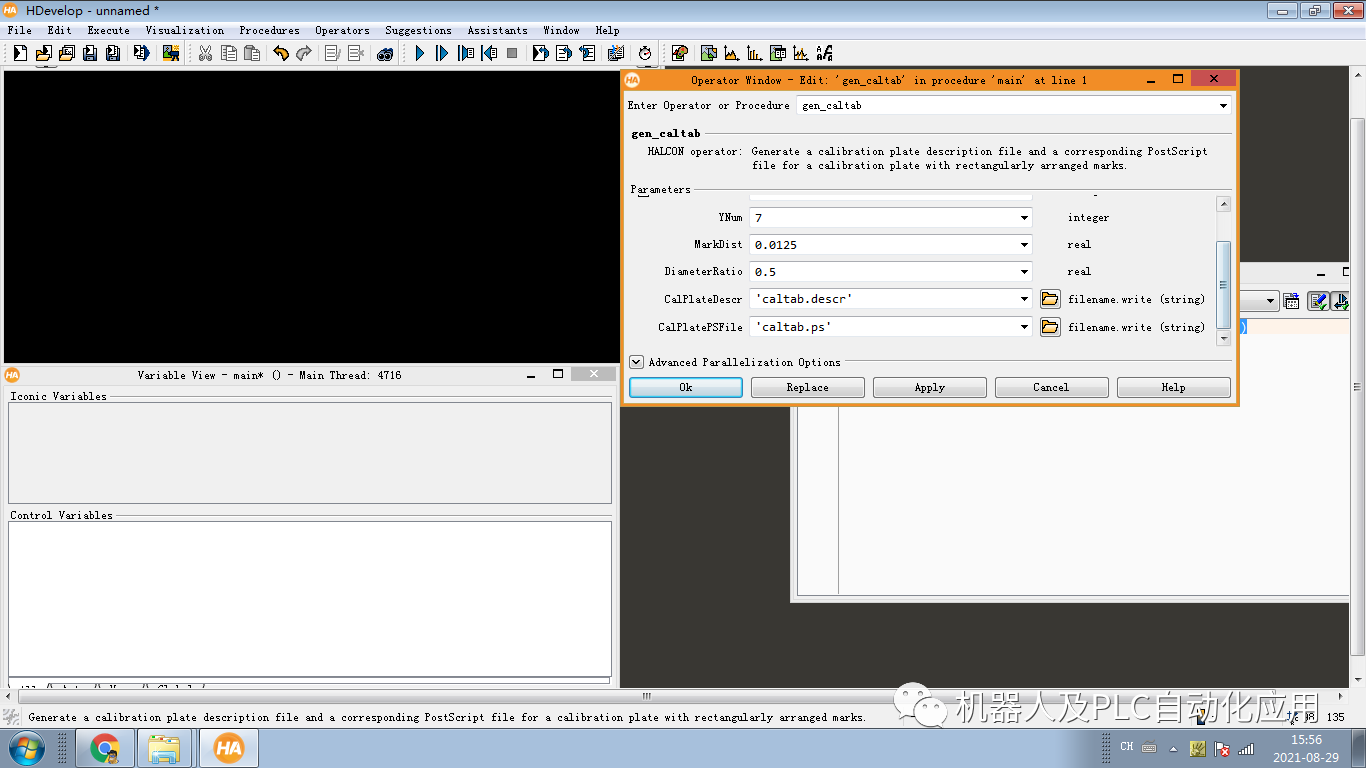
Task: Click the Save program disk icon
Action: click(90, 53)
